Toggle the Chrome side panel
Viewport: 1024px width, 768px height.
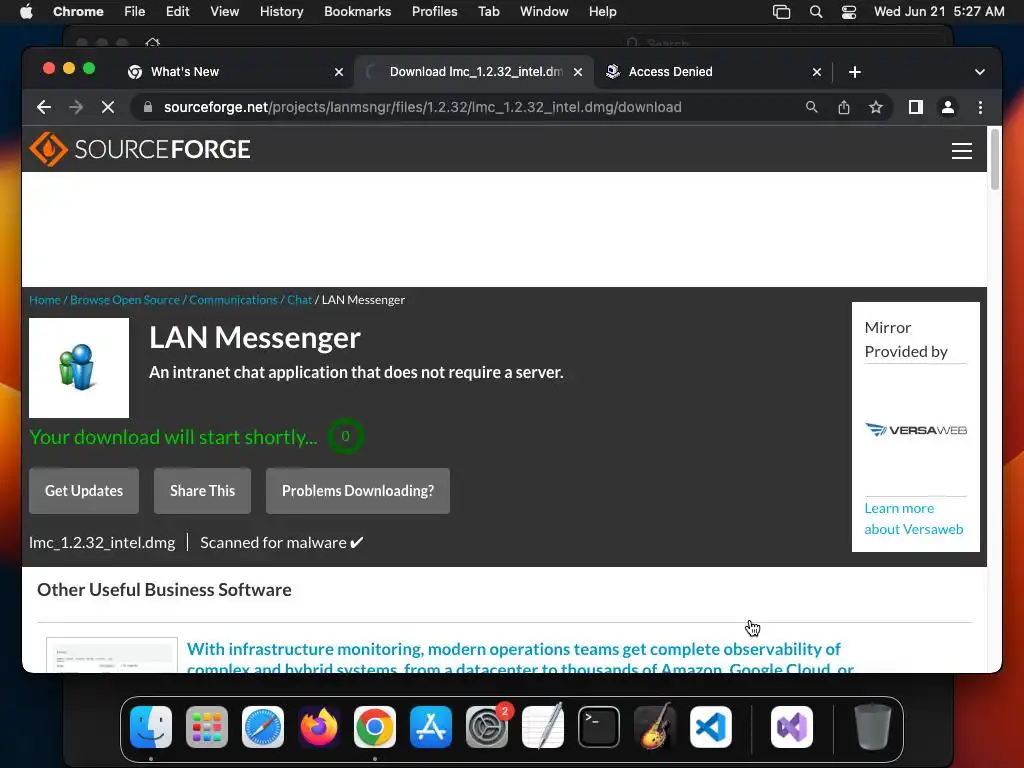[x=916, y=107]
